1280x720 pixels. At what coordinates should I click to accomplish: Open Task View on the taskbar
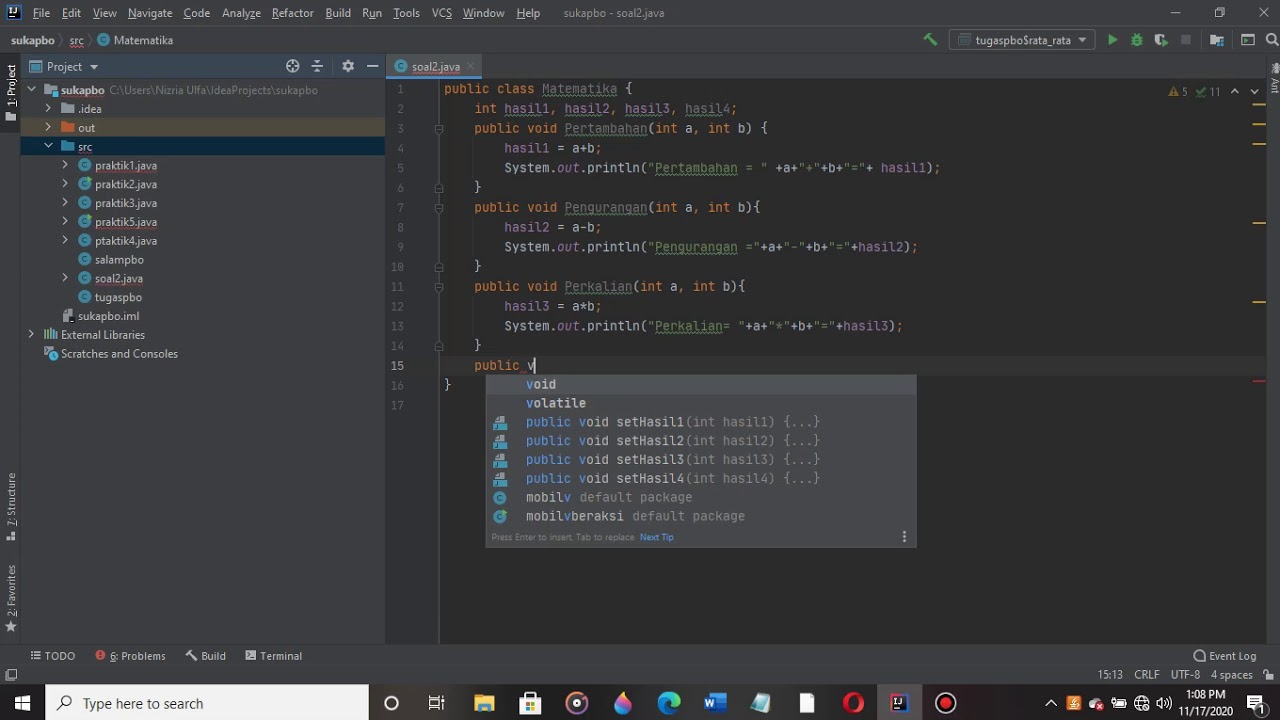437,703
